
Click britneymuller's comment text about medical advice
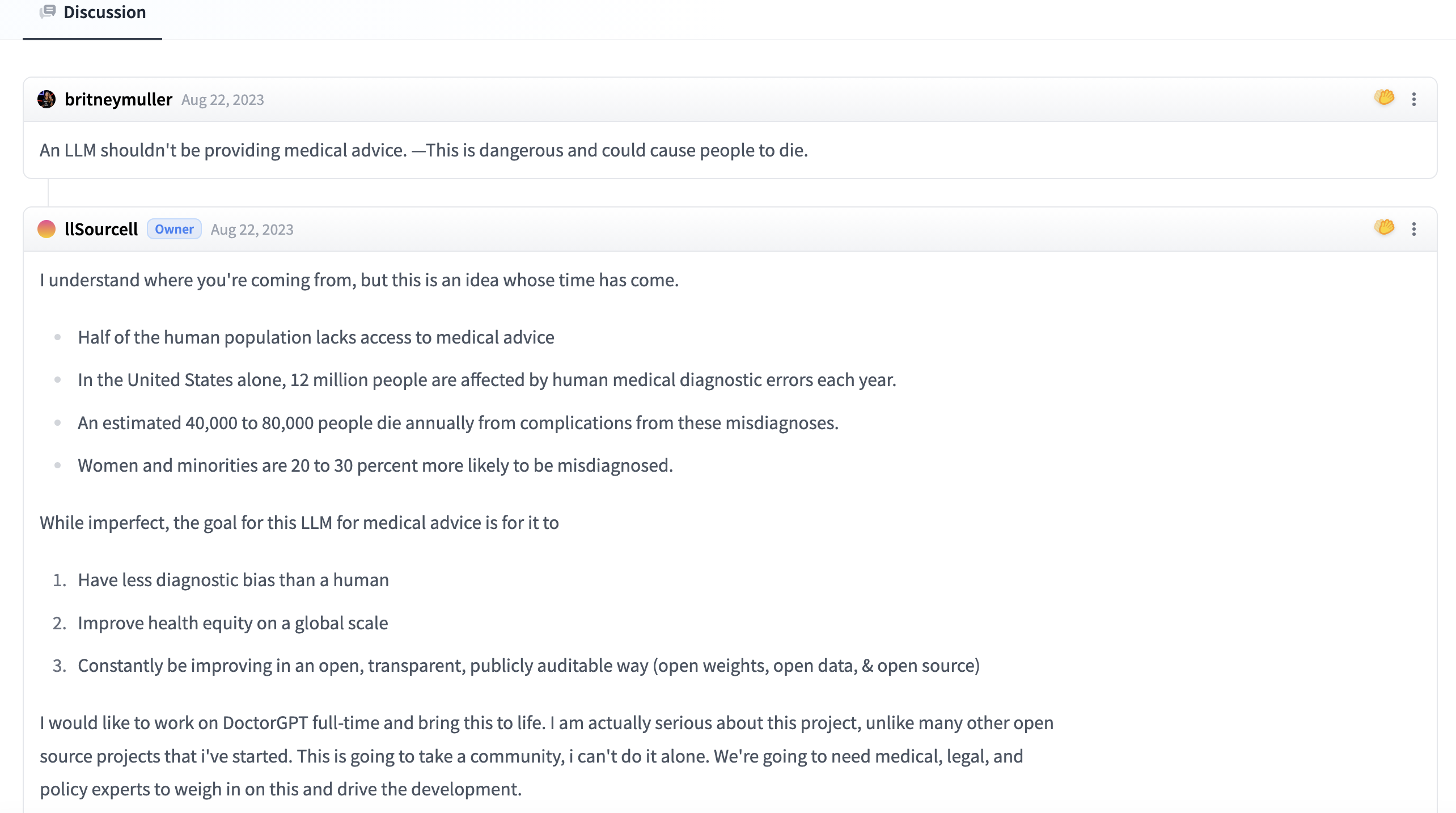[x=424, y=150]
